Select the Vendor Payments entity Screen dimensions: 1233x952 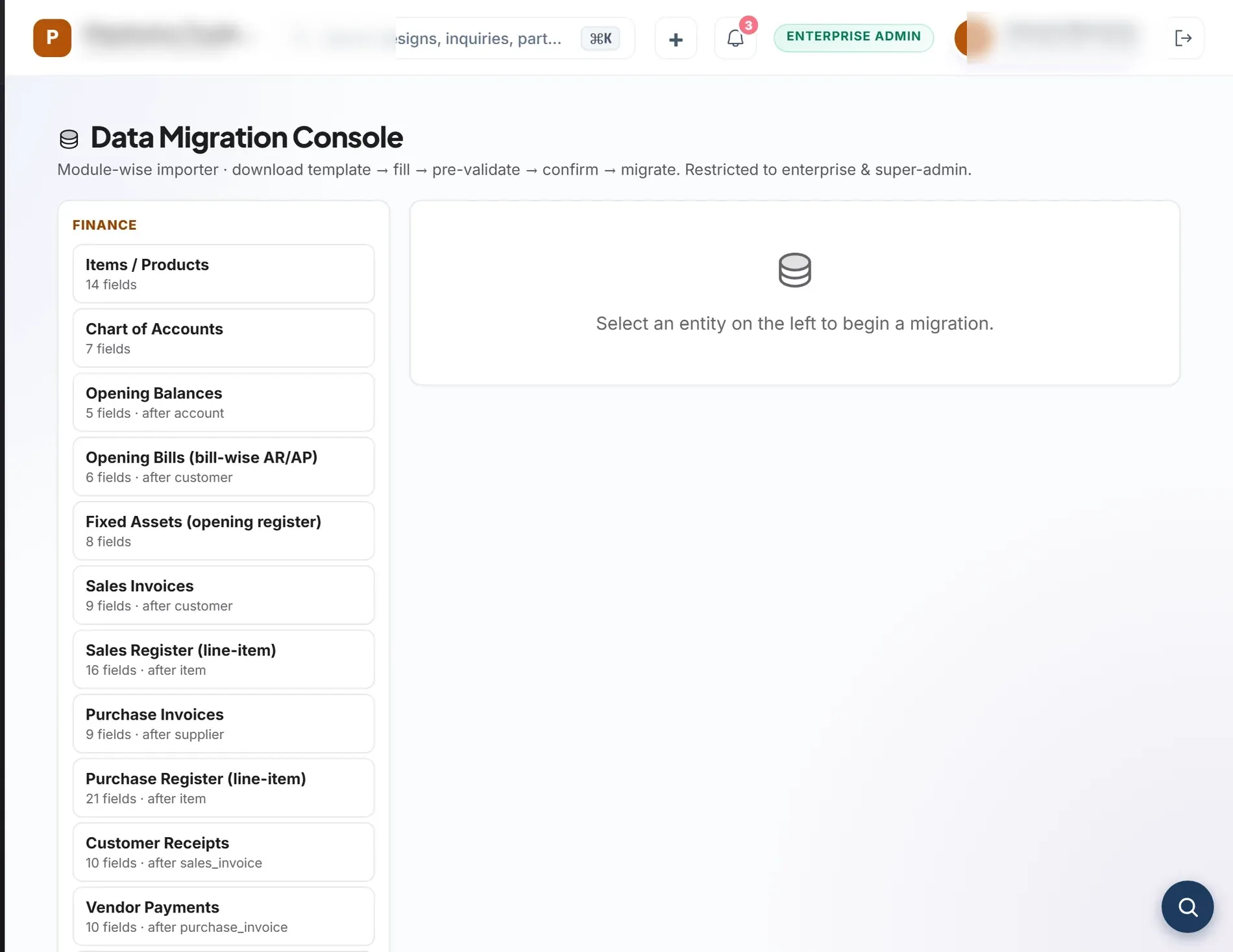[223, 916]
